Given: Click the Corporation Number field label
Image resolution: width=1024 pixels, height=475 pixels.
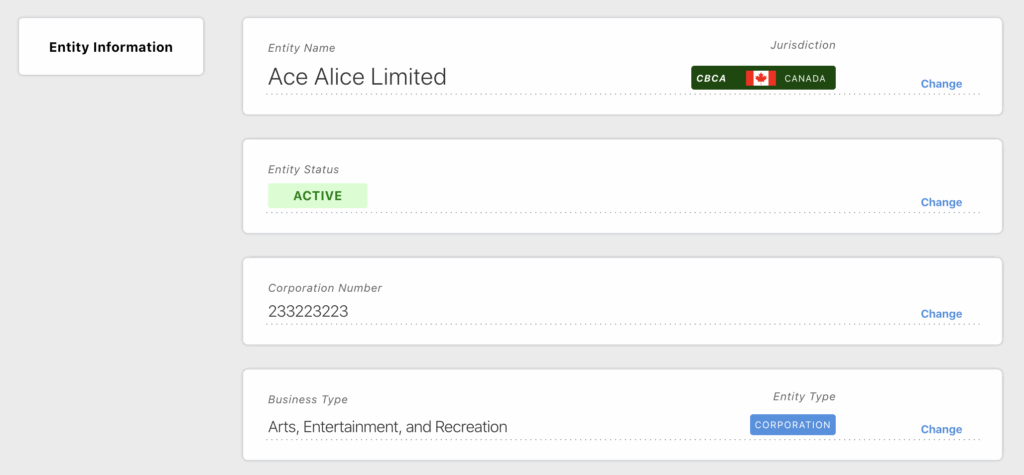Looking at the screenshot, I should 324,288.
